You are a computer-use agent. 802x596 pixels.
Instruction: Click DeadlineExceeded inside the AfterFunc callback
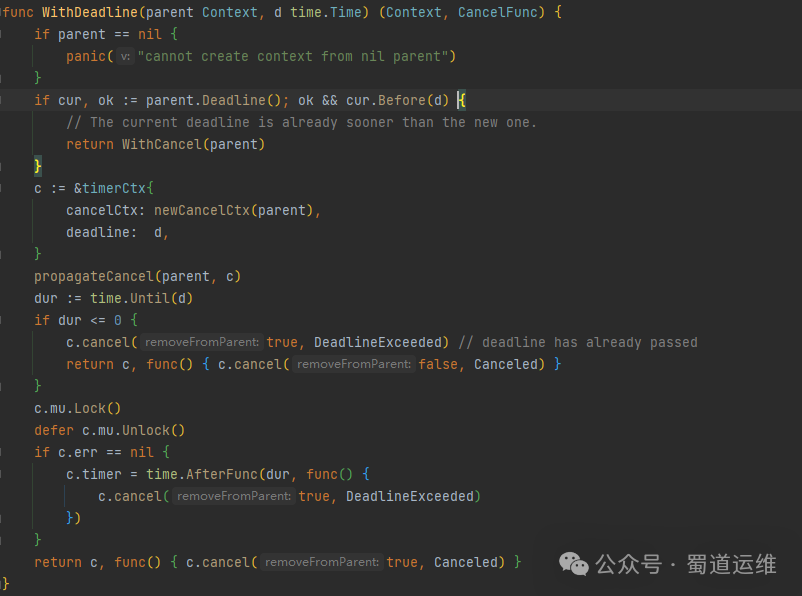click(410, 496)
